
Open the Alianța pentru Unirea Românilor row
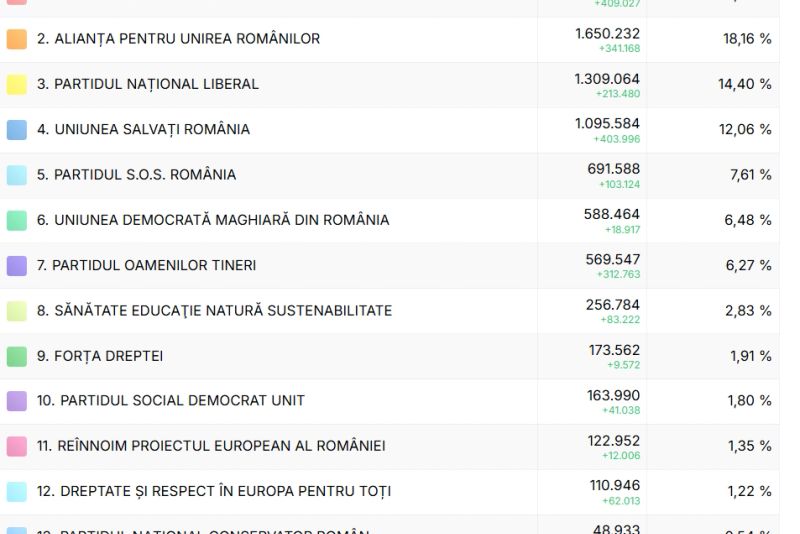tap(179, 39)
